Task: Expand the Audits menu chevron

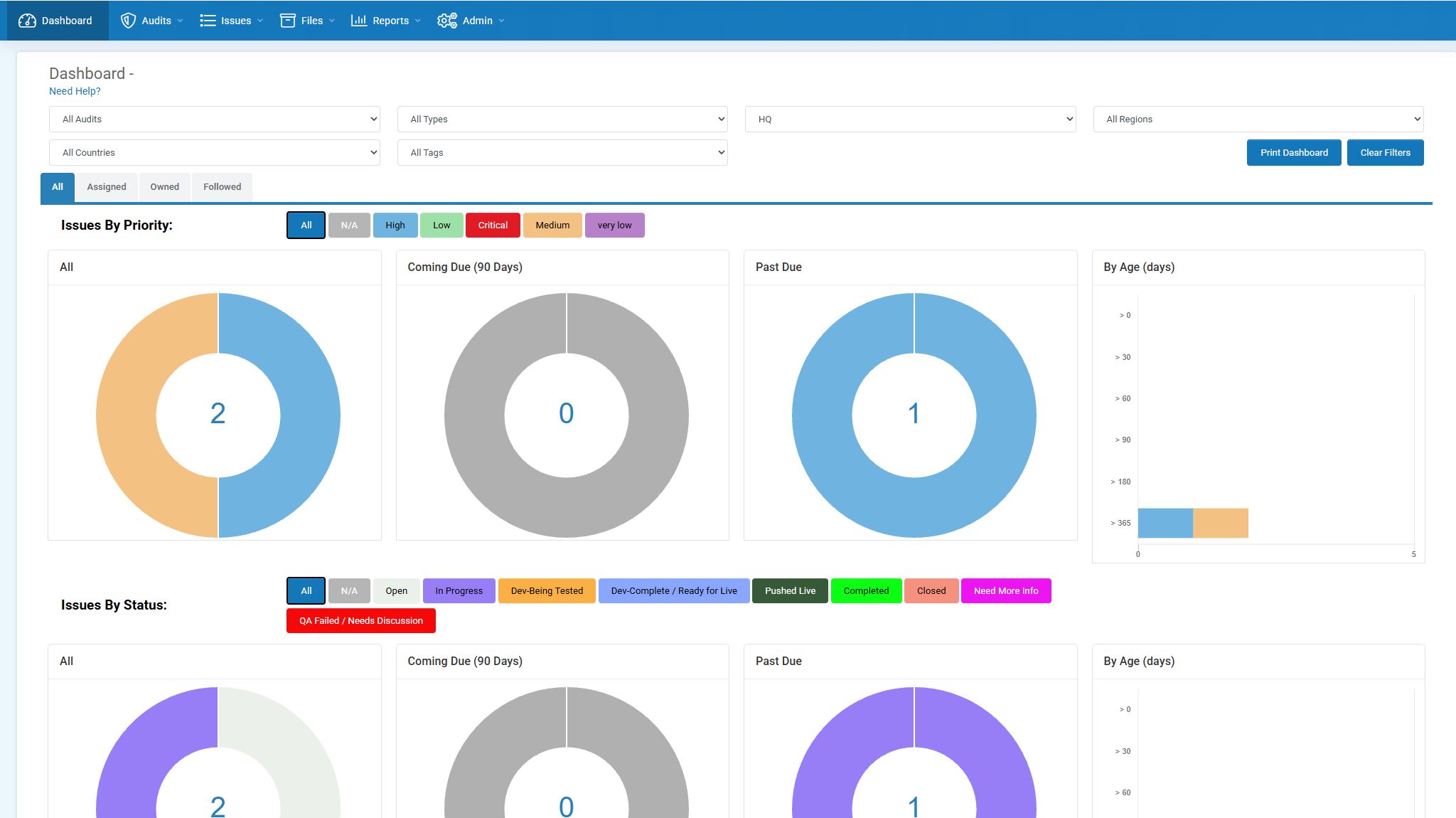Action: click(x=181, y=21)
